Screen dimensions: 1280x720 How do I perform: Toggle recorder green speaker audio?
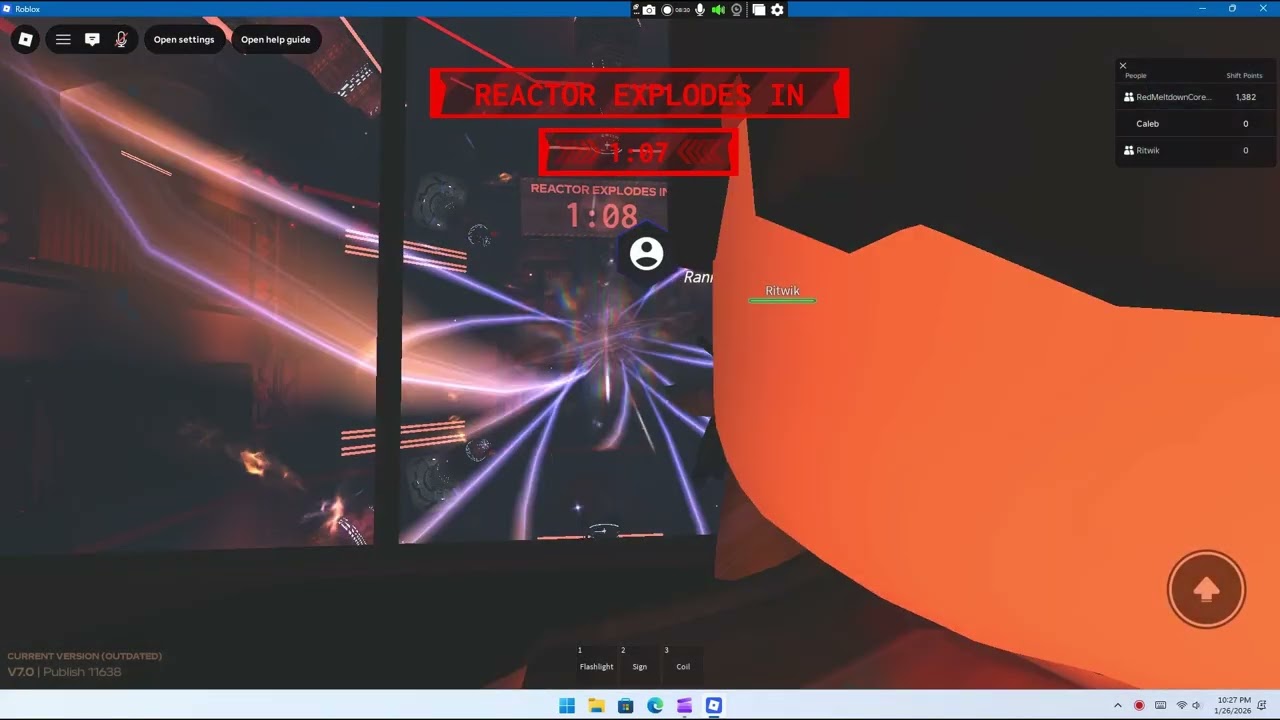click(718, 9)
